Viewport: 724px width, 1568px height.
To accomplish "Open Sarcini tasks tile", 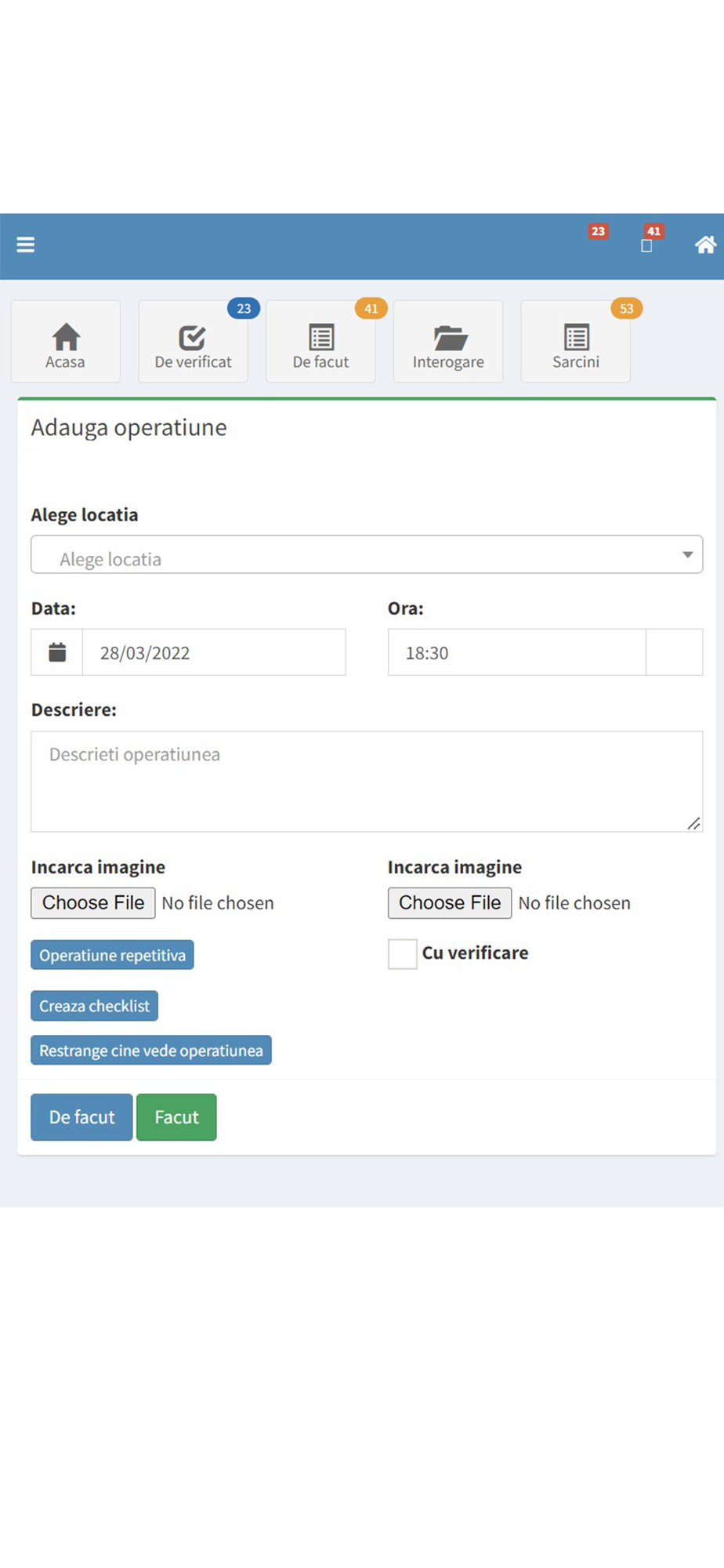I will click(576, 343).
